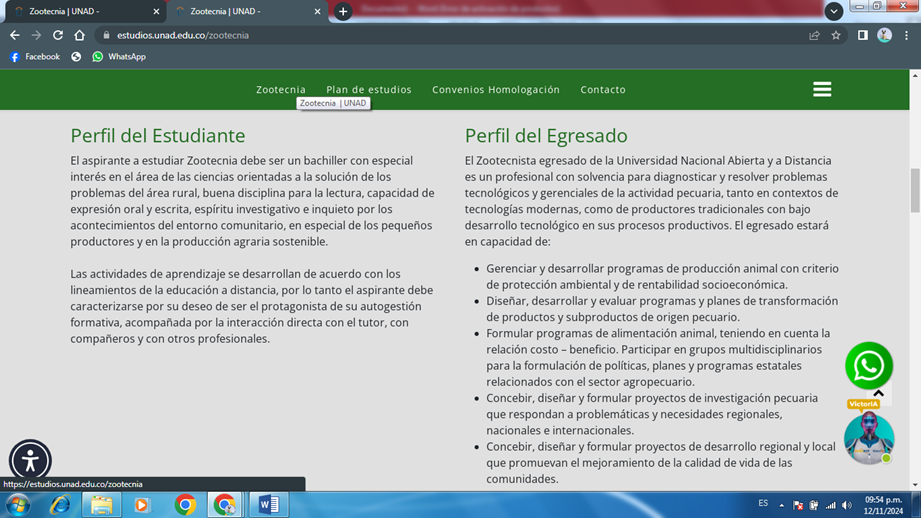Viewport: 921px width, 518px height.
Task: Show hidden system tray icons
Action: (x=782, y=505)
